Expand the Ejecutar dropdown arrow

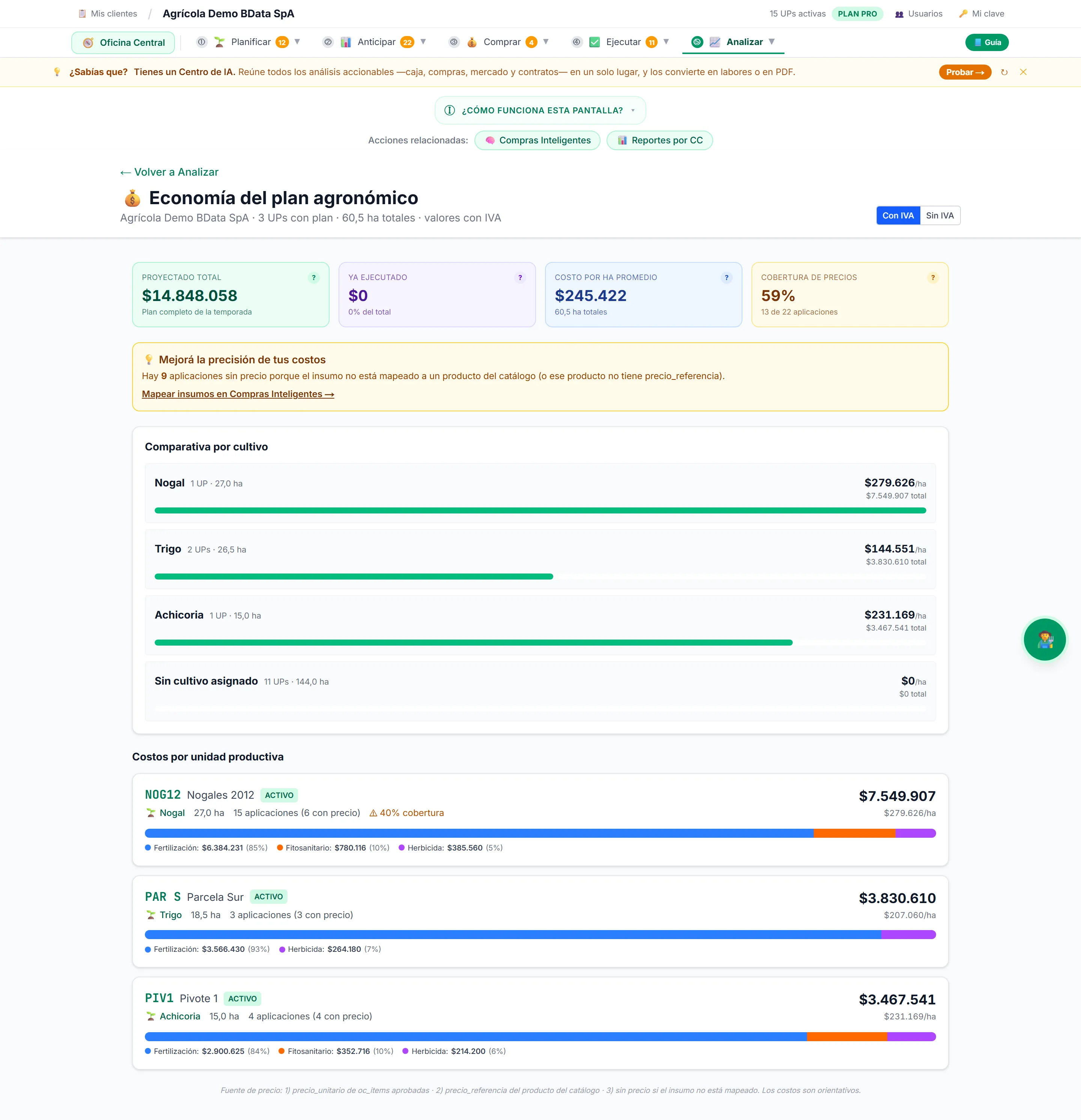(666, 42)
